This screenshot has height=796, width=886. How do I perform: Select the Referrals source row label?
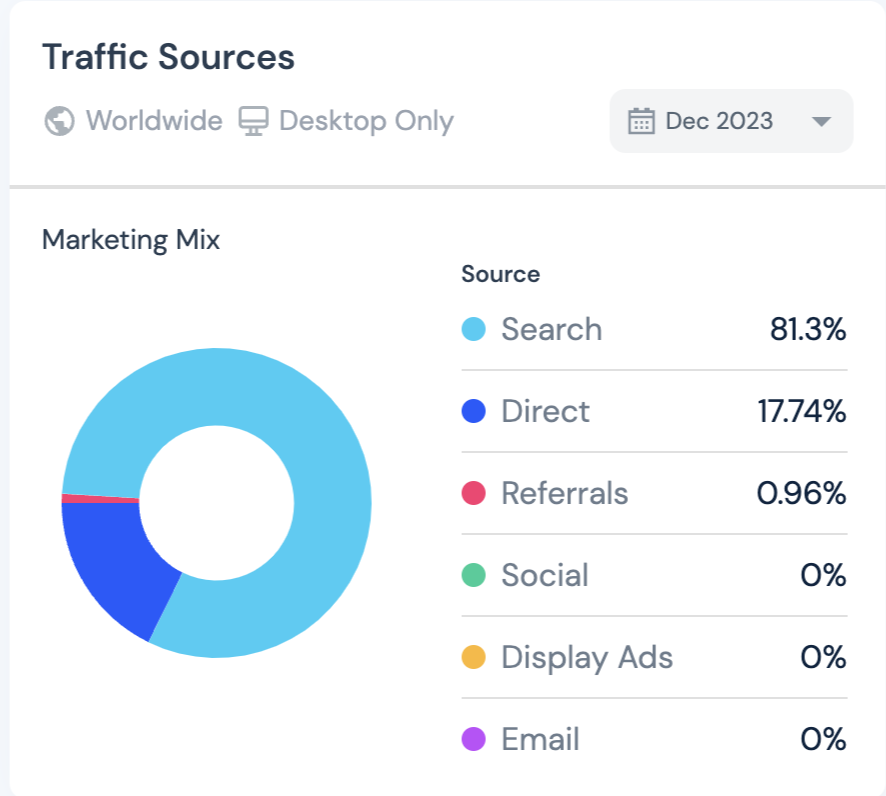[564, 493]
